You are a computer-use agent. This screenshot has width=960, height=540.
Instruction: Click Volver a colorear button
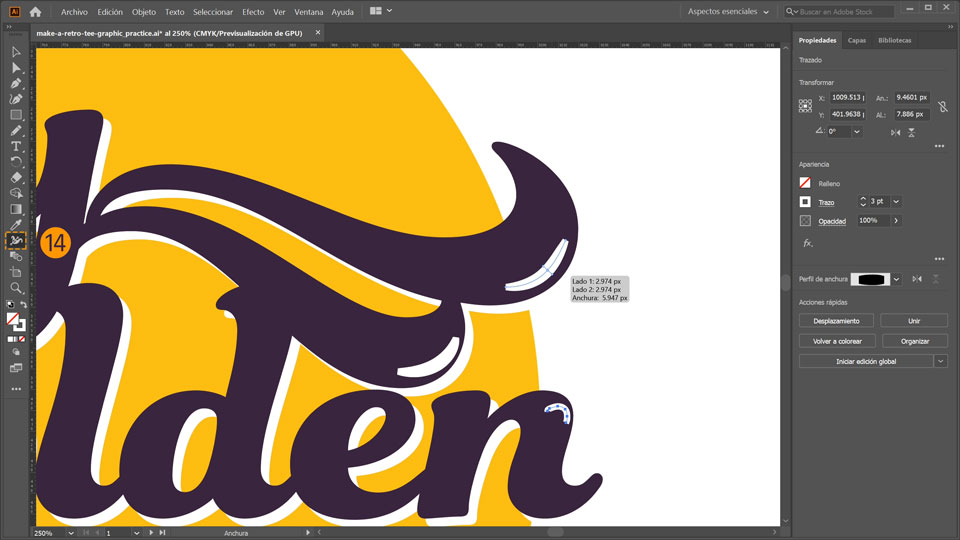[837, 341]
